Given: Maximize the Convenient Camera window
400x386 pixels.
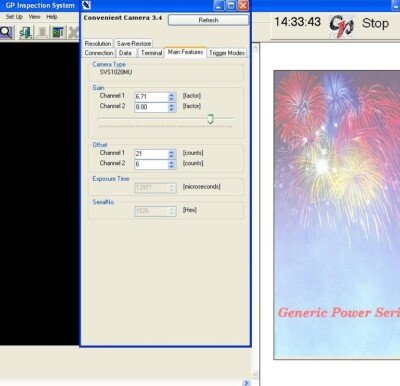Looking at the screenshot, I should (231, 5).
